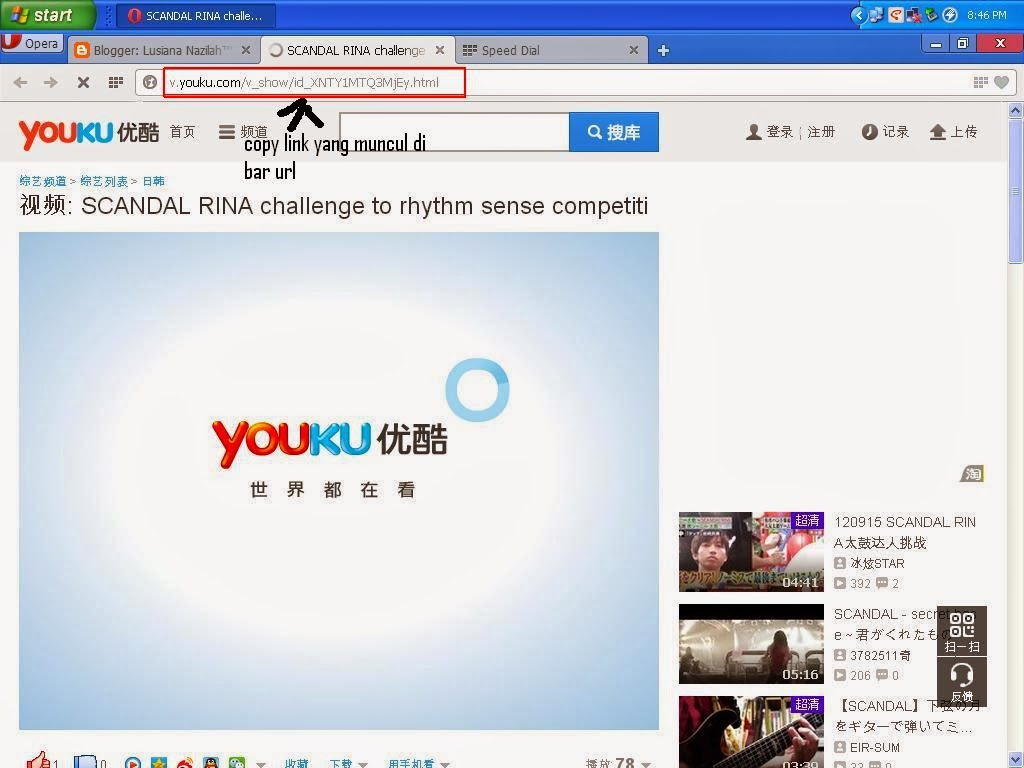Add page to Speed Dial from address bar
The image size is (1024, 768).
pyautogui.click(x=980, y=82)
